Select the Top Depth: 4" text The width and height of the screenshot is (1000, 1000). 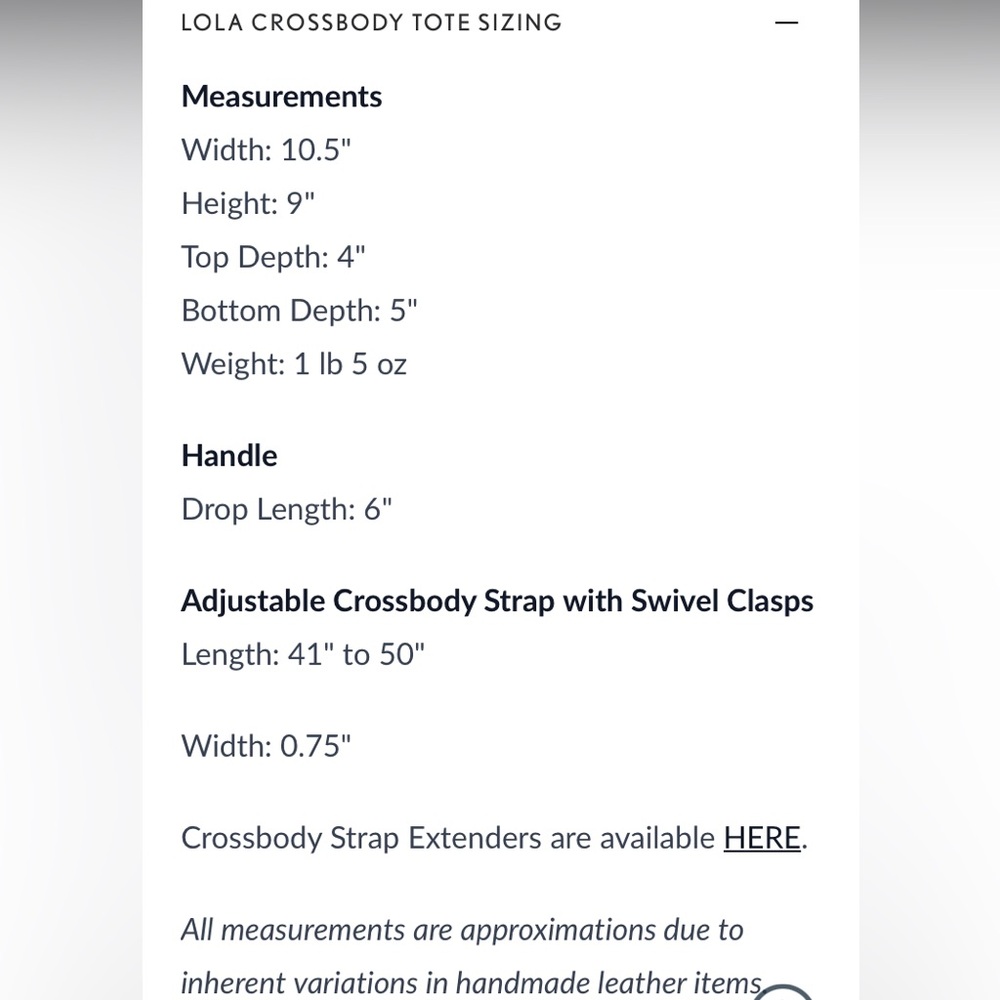[273, 257]
